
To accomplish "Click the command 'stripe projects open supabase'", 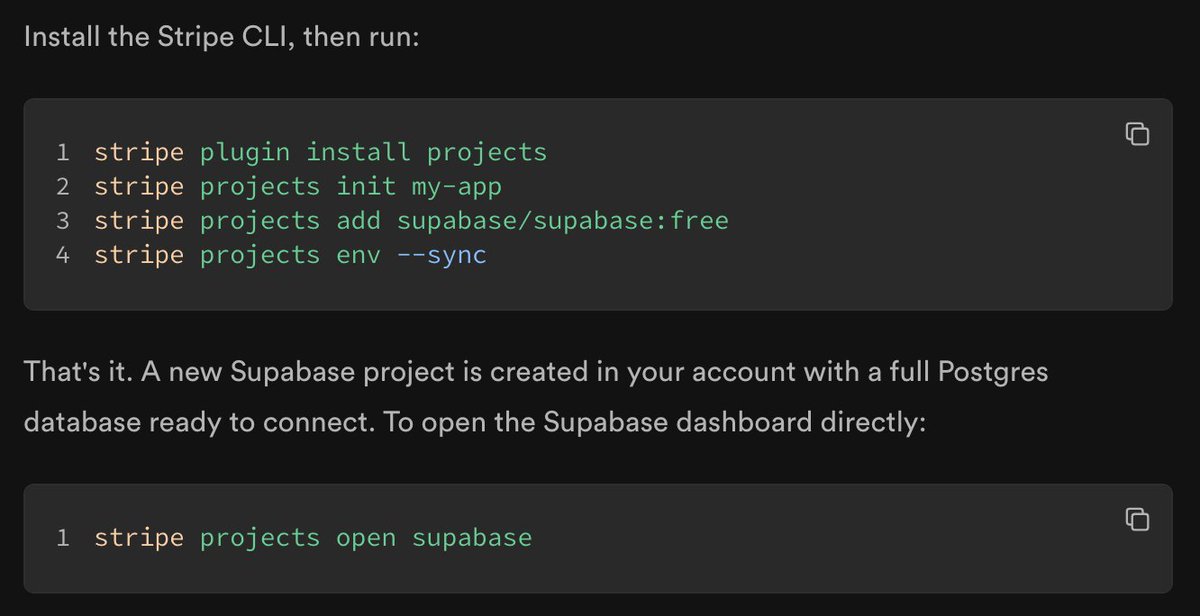I will [x=313, y=538].
